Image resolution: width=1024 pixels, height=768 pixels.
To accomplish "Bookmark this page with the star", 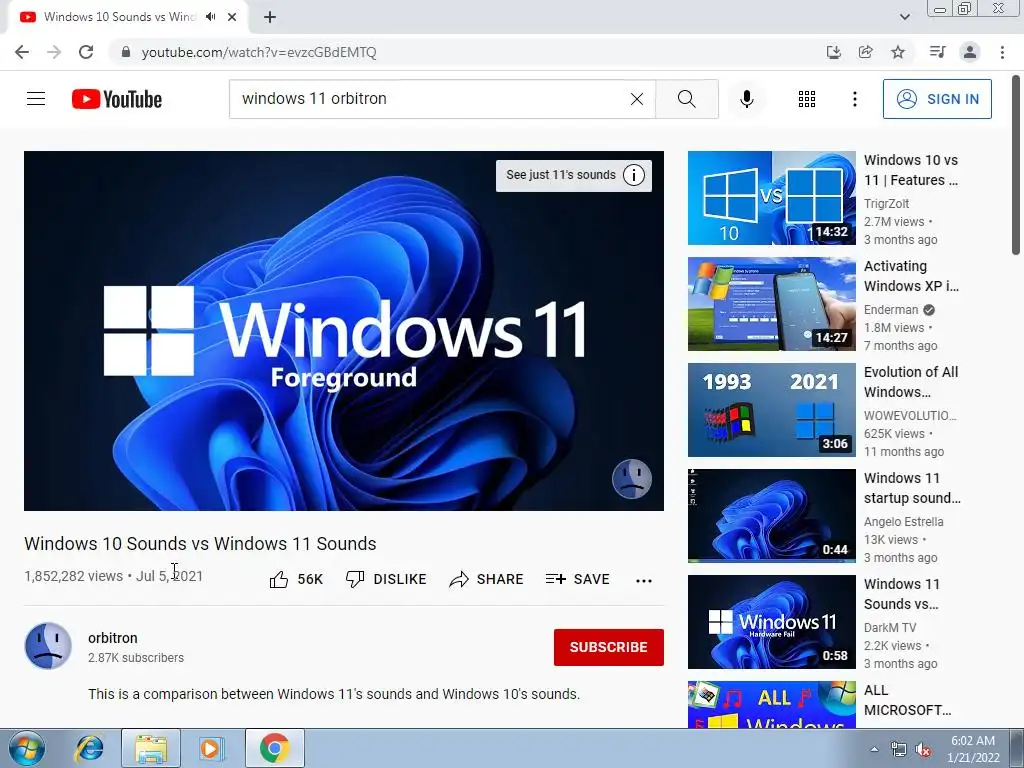I will 898,52.
